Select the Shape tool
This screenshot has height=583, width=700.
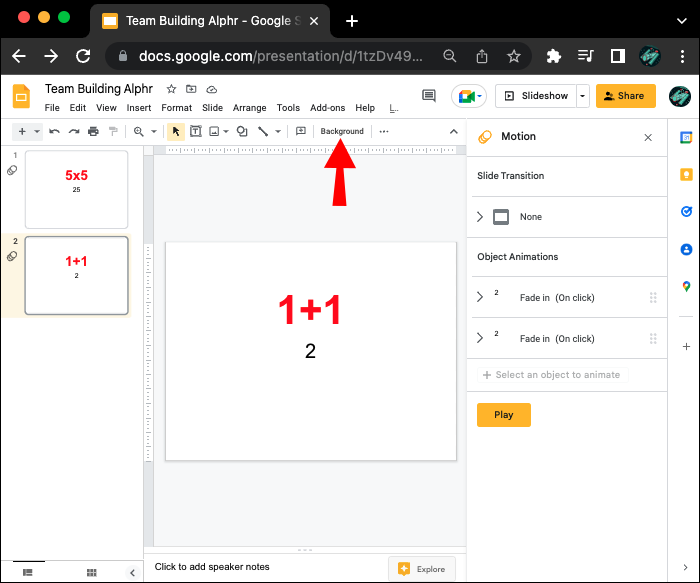[242, 131]
